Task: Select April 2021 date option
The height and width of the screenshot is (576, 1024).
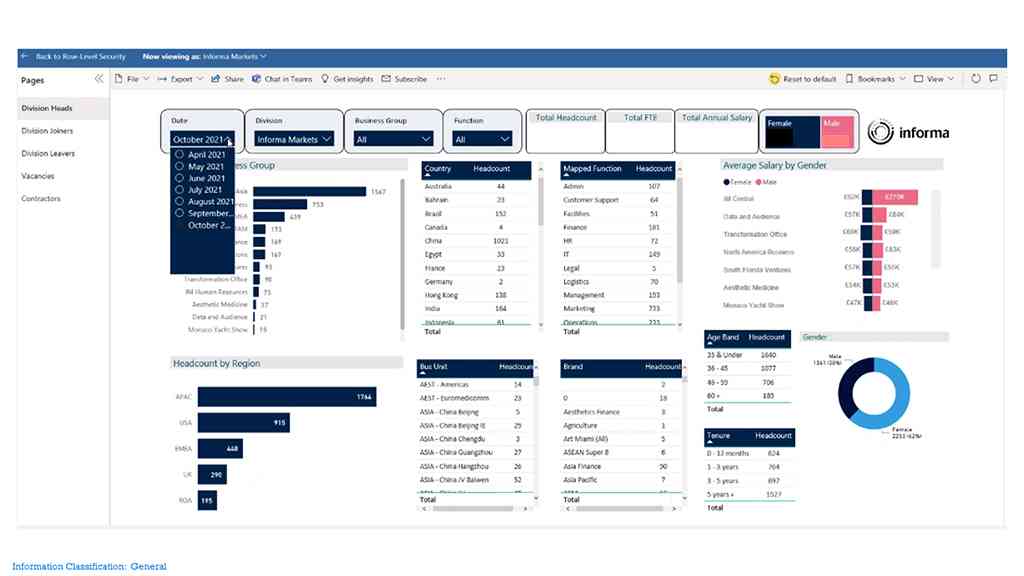Action: (x=179, y=155)
